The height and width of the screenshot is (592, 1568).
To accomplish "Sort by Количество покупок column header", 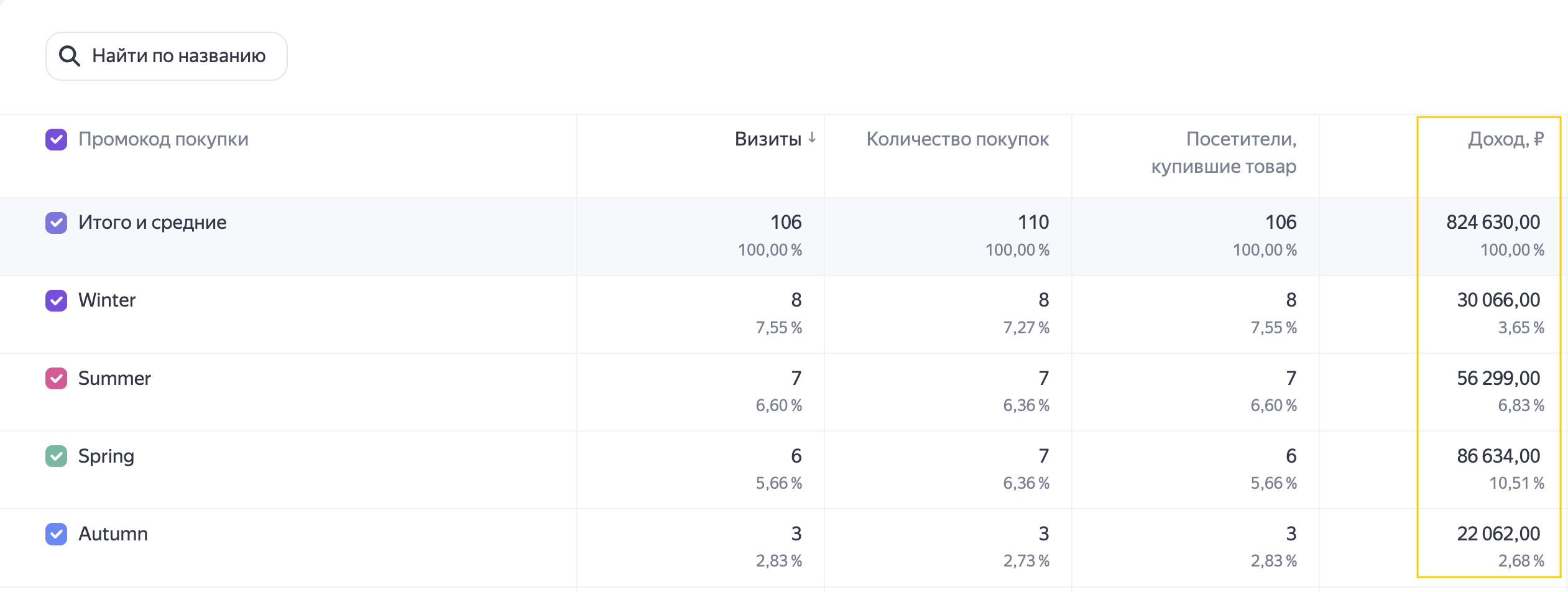I will tap(957, 139).
